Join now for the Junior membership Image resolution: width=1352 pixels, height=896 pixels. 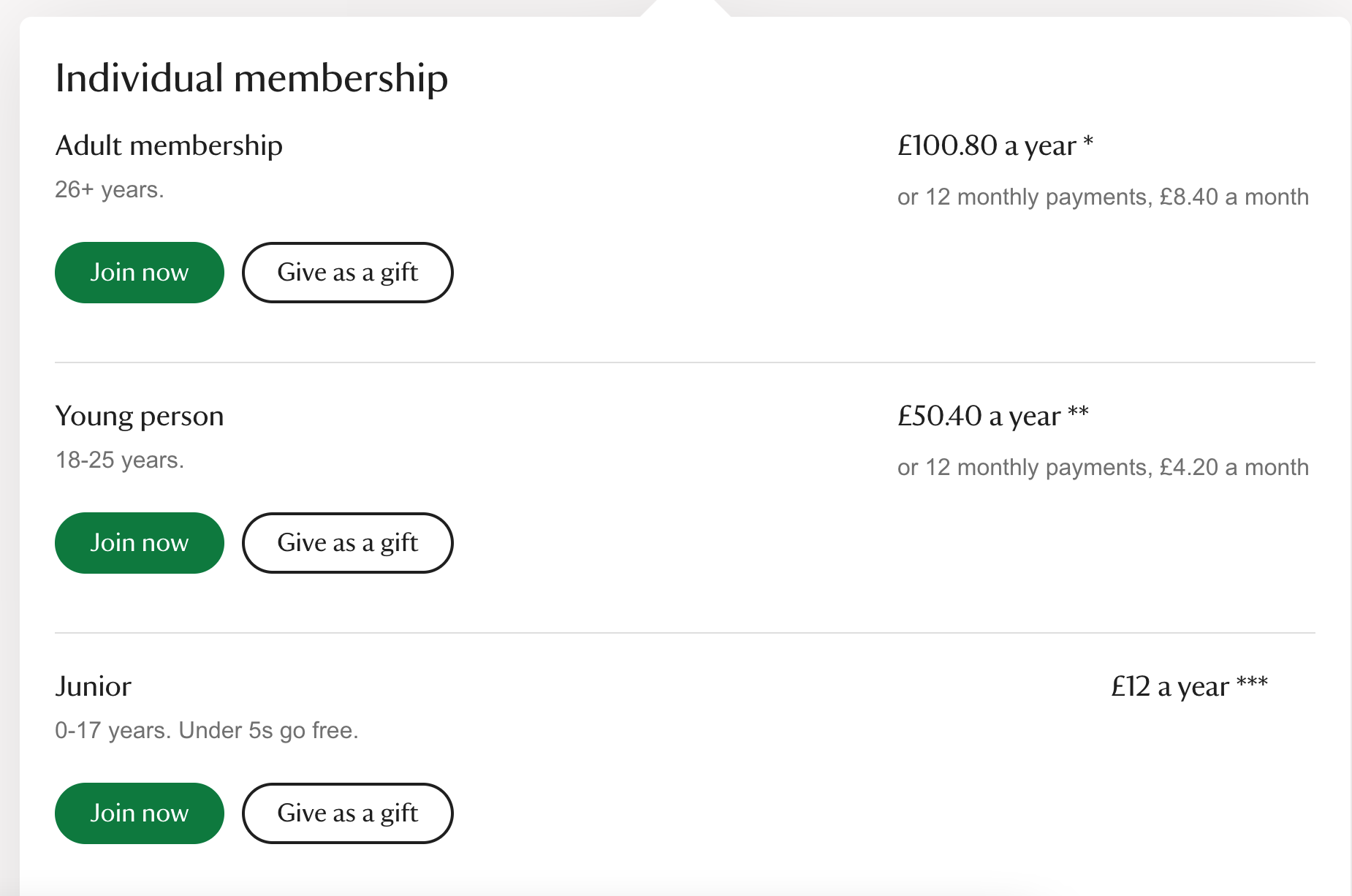coord(139,813)
